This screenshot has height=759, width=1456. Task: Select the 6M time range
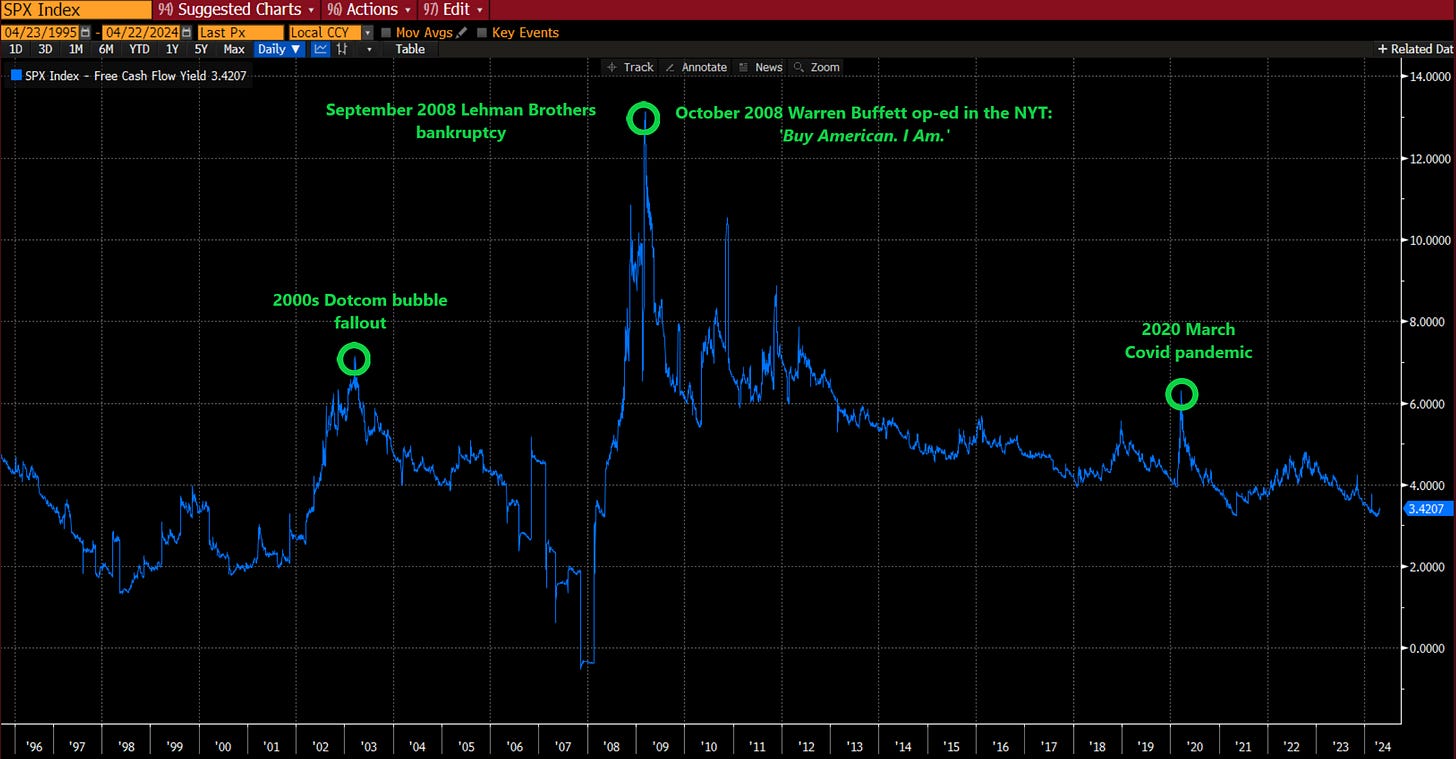106,49
